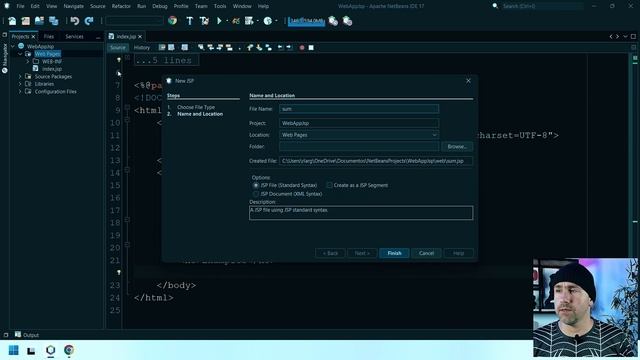
Task: Open the dropdown arrow next to Profile Project
Action: click(276, 21)
